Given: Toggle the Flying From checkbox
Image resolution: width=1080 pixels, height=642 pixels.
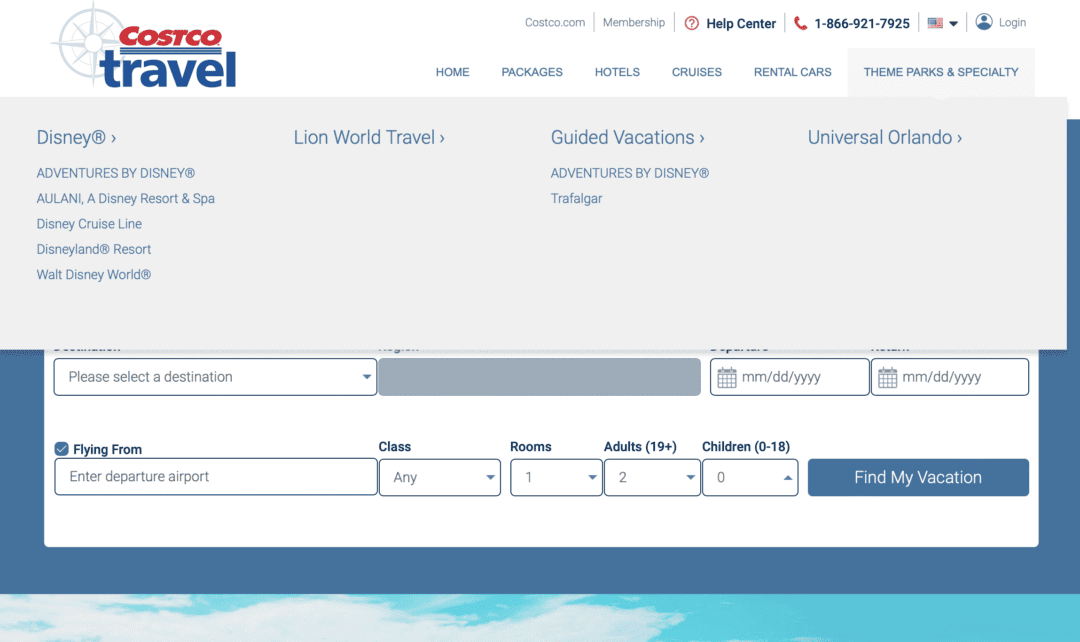Looking at the screenshot, I should (x=62, y=449).
